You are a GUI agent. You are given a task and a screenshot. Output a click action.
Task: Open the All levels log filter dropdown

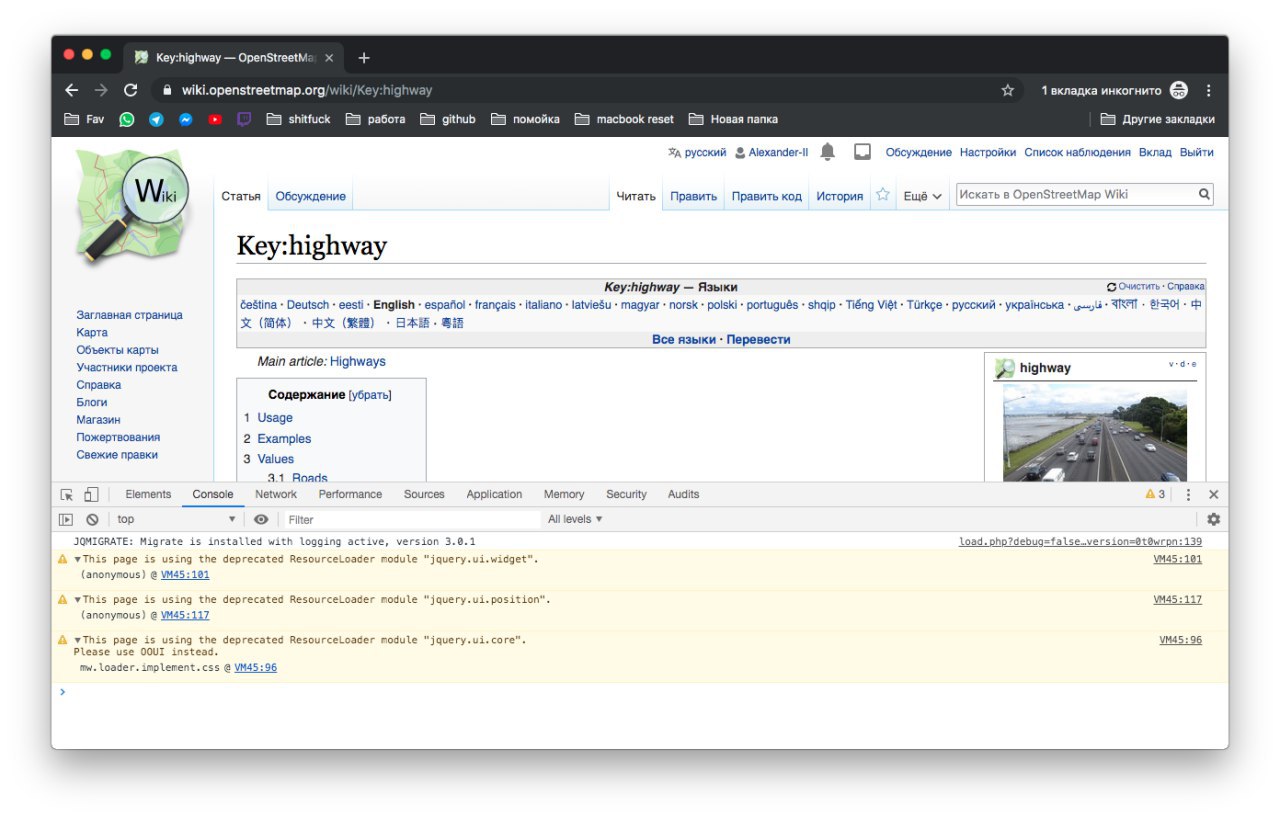(x=575, y=519)
